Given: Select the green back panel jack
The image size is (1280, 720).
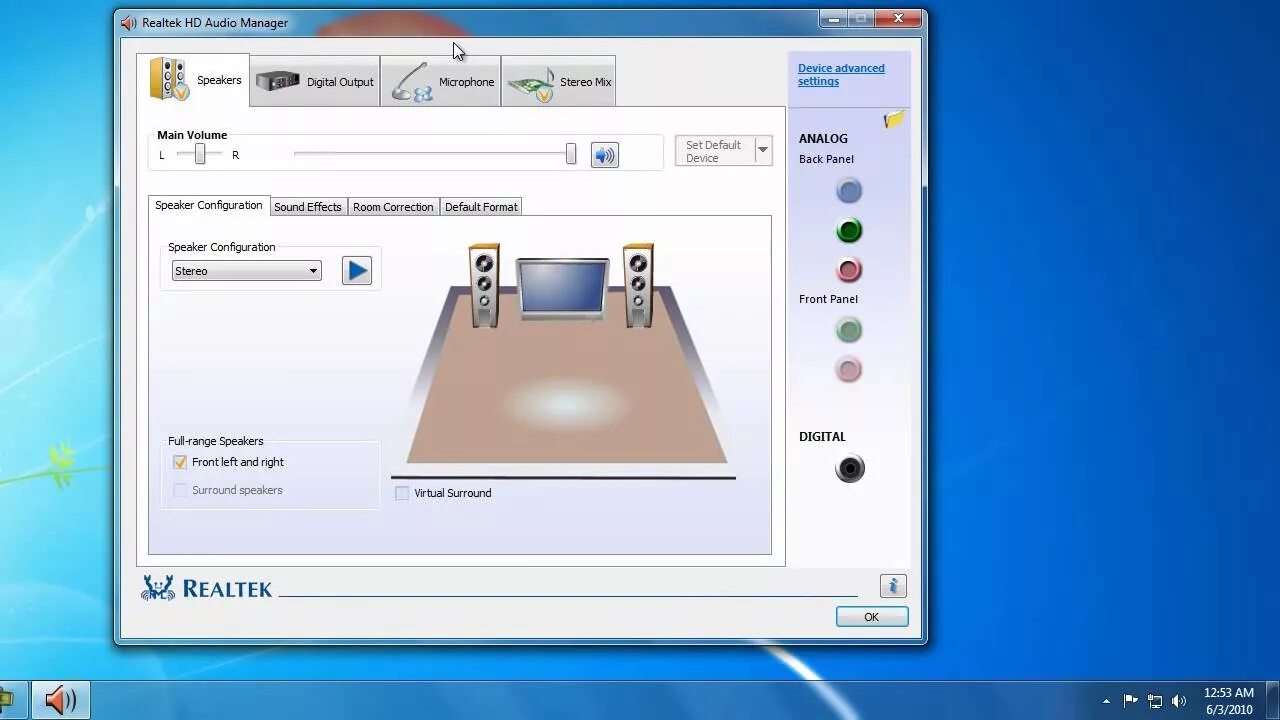Looking at the screenshot, I should click(849, 231).
